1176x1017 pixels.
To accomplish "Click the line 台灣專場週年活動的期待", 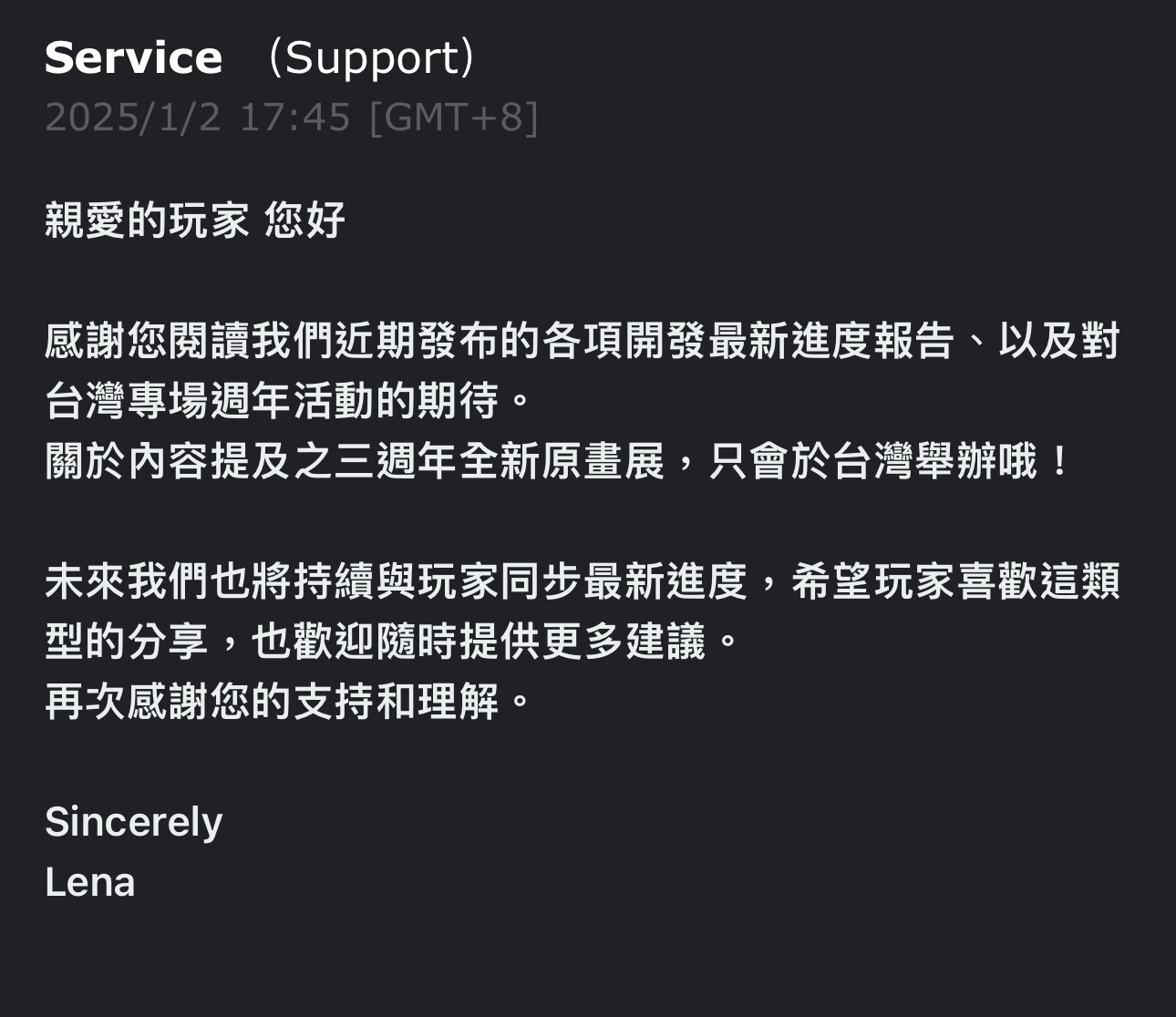I will (x=289, y=400).
